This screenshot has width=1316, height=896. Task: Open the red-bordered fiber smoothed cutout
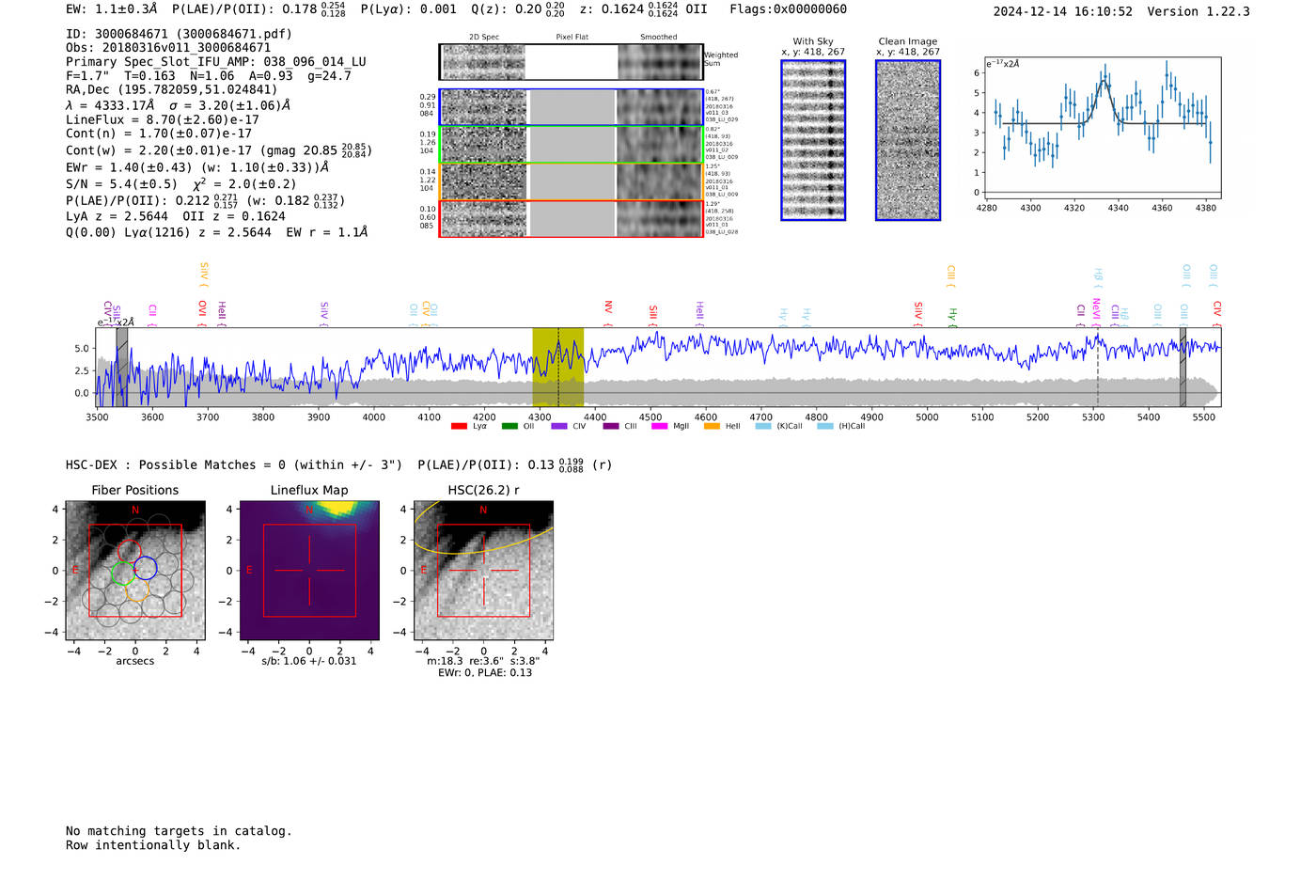click(659, 218)
